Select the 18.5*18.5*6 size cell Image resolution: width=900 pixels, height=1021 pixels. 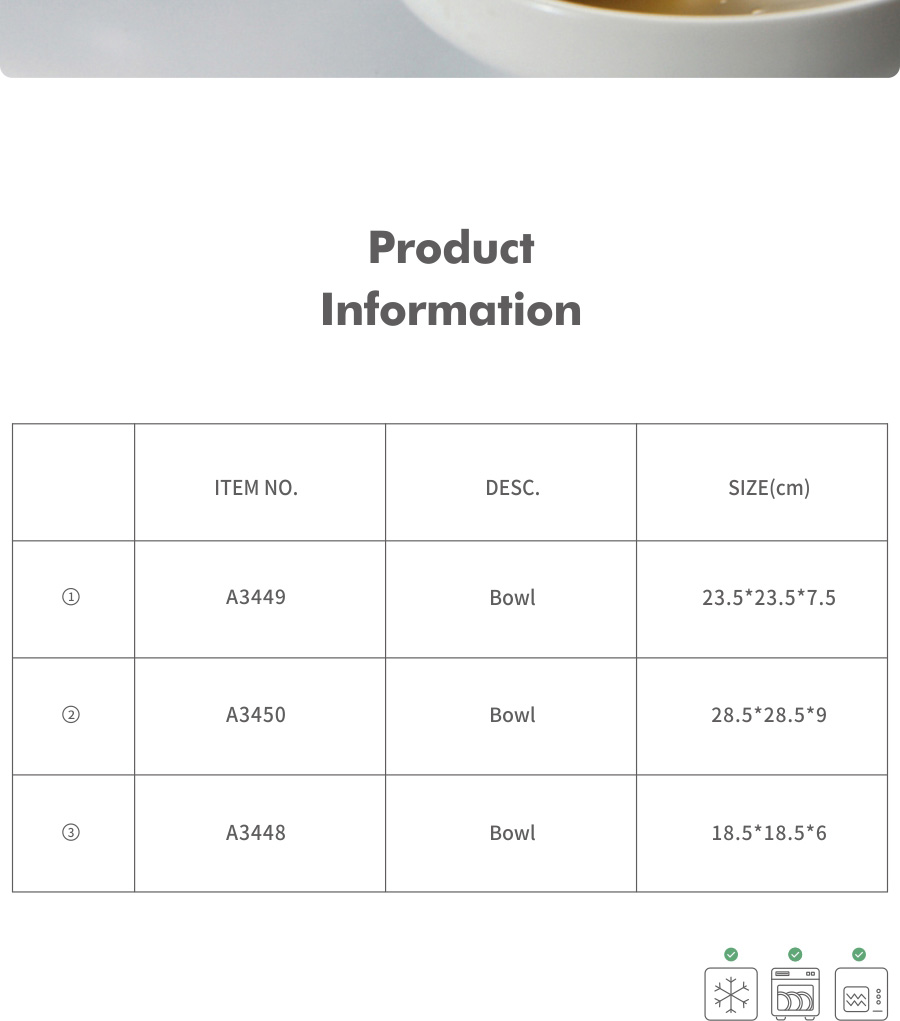[x=769, y=832]
